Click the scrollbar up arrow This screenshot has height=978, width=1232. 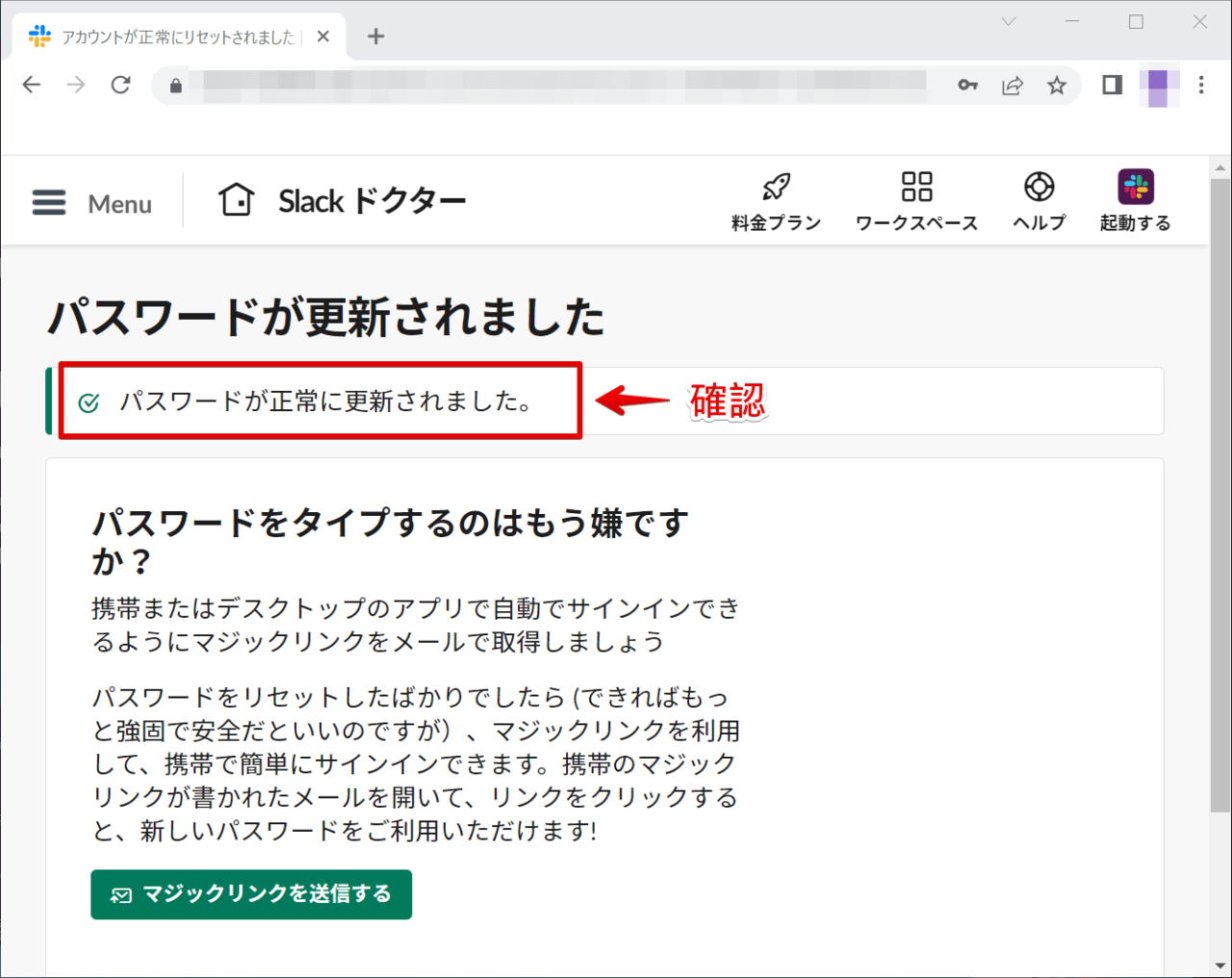pyautogui.click(x=1220, y=167)
